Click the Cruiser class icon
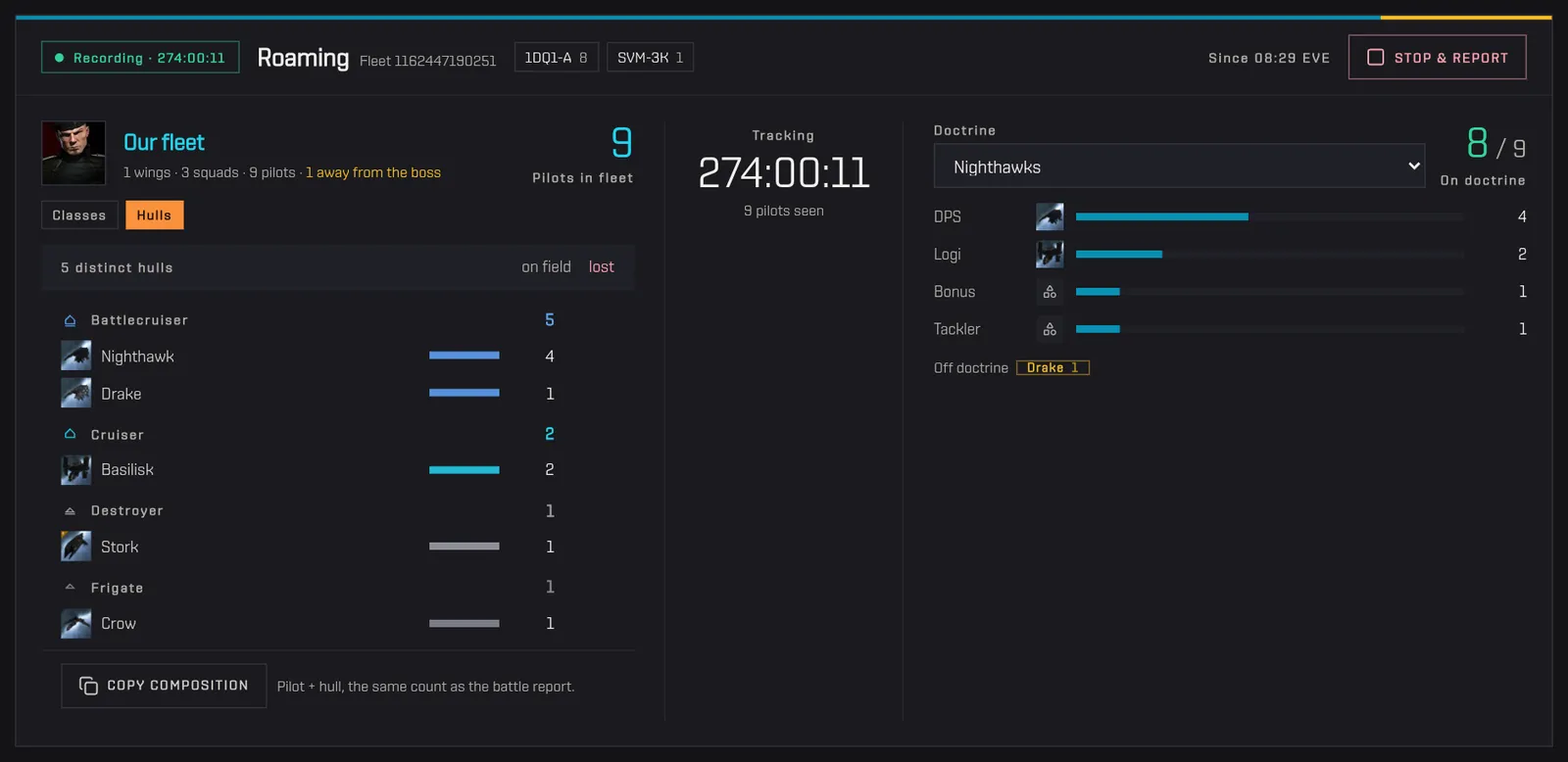Screen dimensions: 1568x762 [x=70, y=434]
